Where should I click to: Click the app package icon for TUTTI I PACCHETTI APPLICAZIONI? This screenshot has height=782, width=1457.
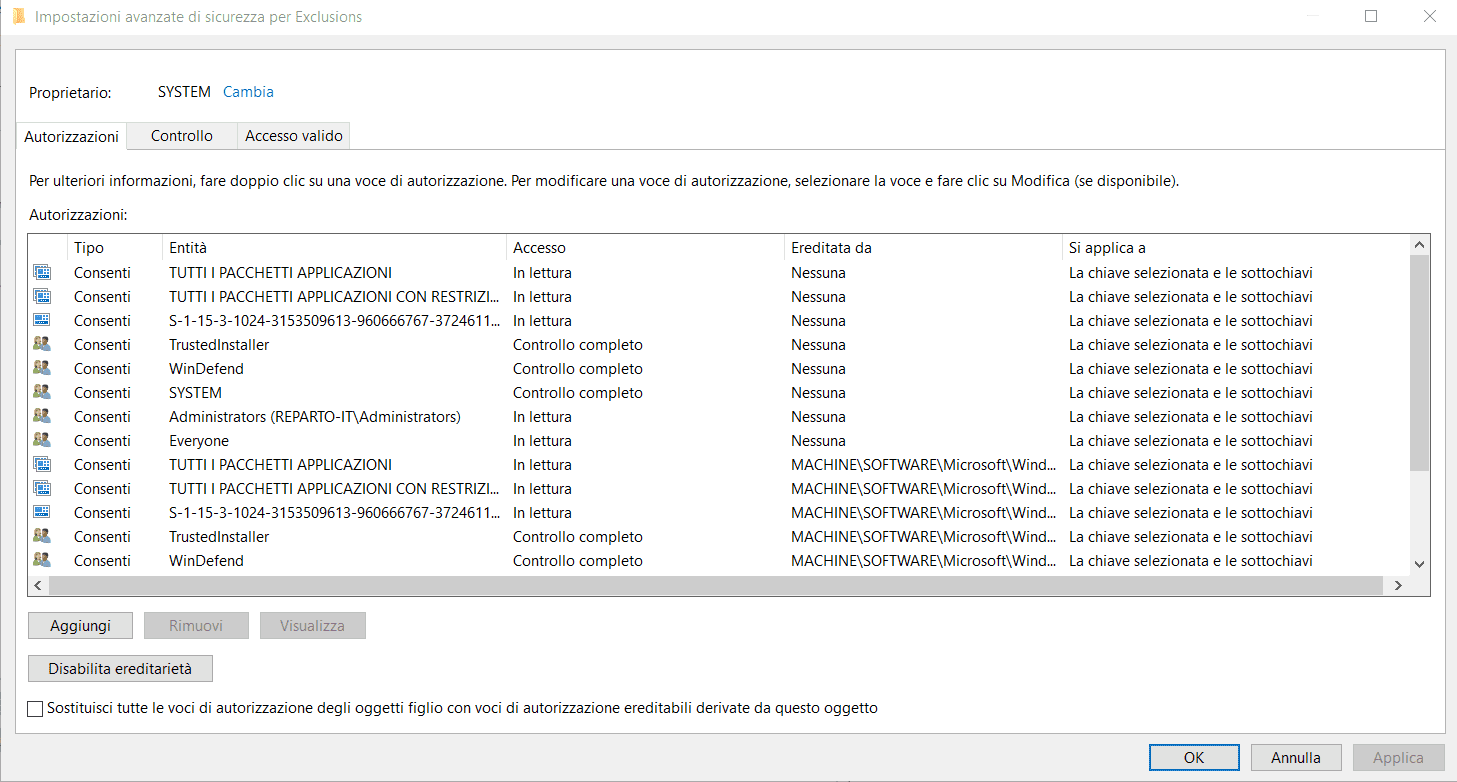click(x=41, y=272)
